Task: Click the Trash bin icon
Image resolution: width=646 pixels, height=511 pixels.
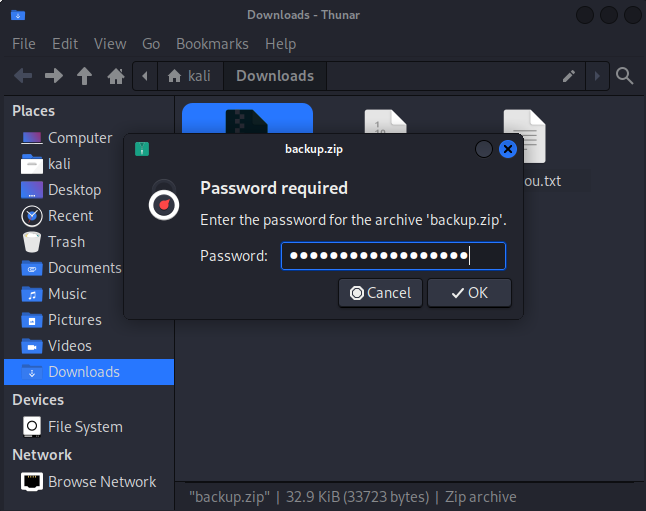Action: coord(32,242)
